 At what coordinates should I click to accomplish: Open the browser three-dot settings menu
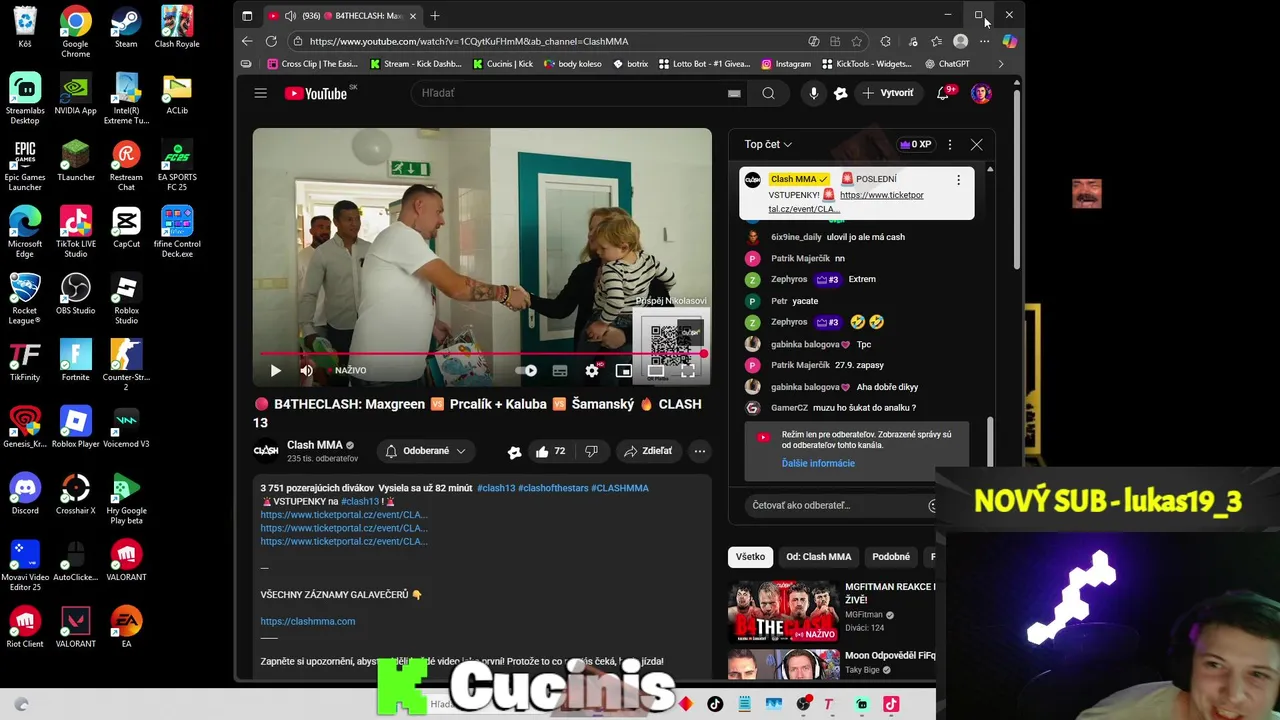coord(985,41)
